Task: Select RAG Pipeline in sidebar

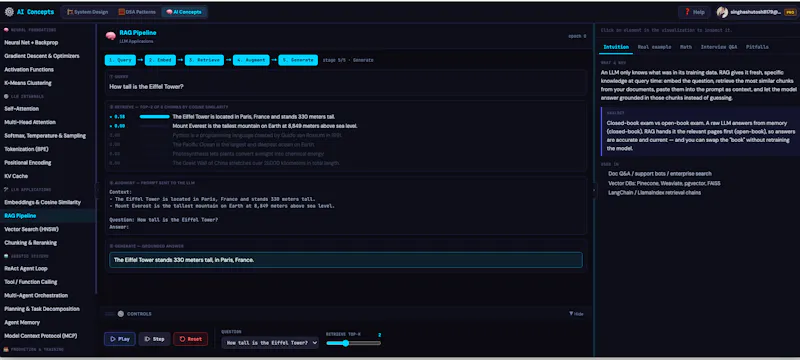Action: click(48, 216)
